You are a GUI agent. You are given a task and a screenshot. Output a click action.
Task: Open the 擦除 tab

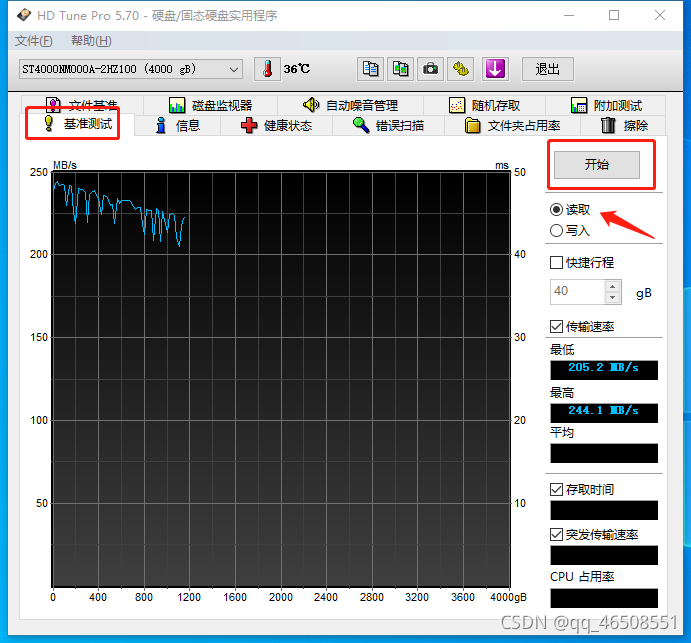tap(624, 126)
